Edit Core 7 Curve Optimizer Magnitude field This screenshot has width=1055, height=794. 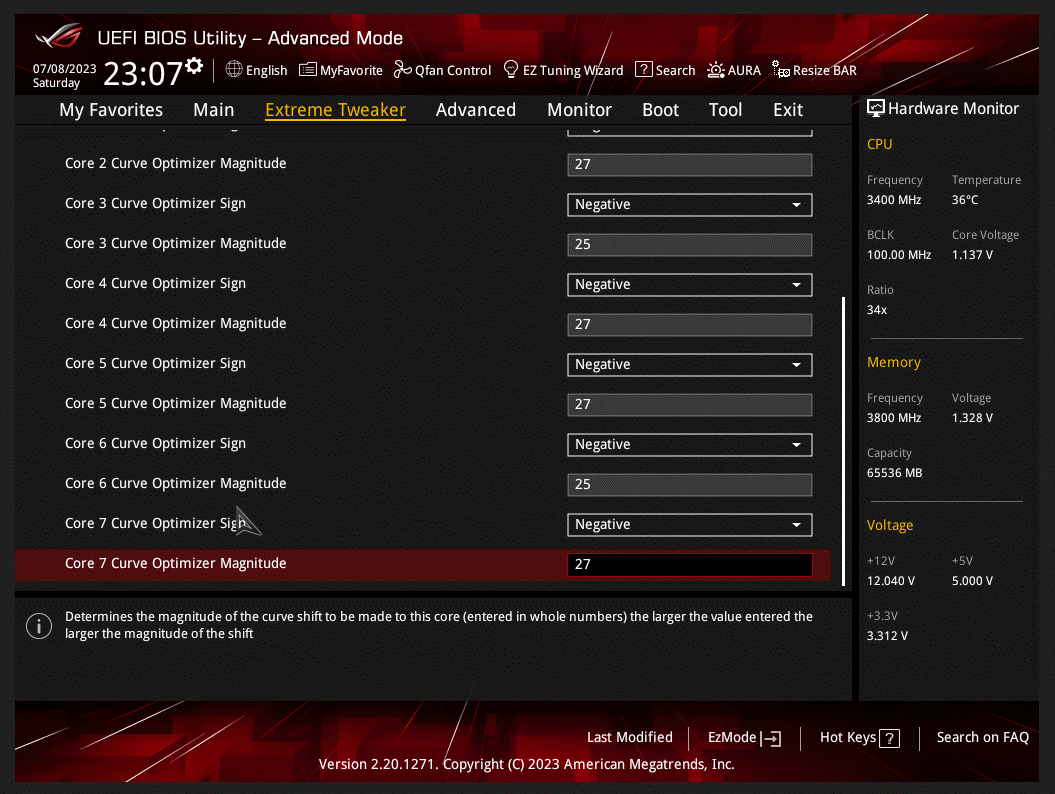coord(690,565)
